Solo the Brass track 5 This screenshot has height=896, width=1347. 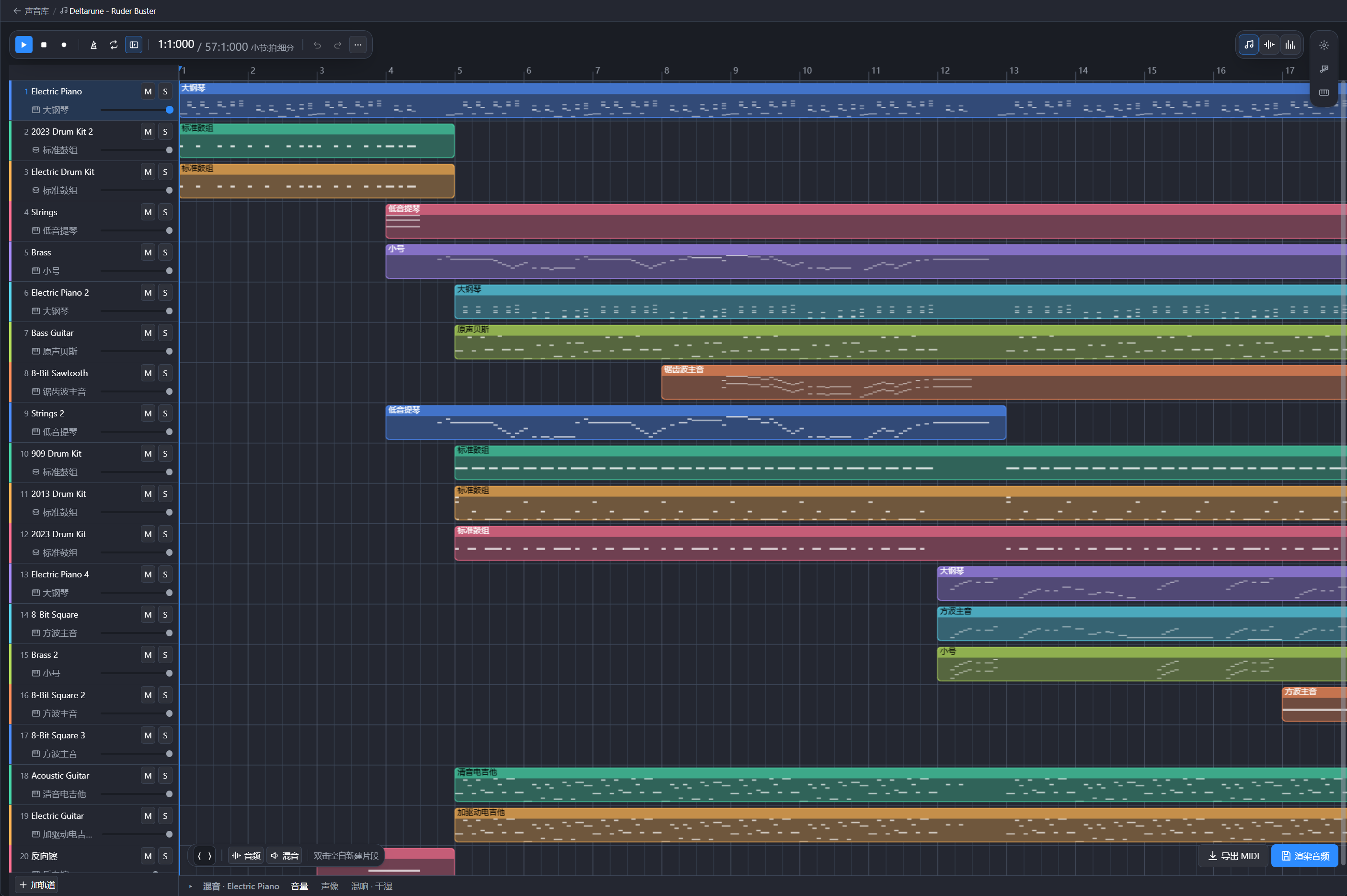[165, 253]
